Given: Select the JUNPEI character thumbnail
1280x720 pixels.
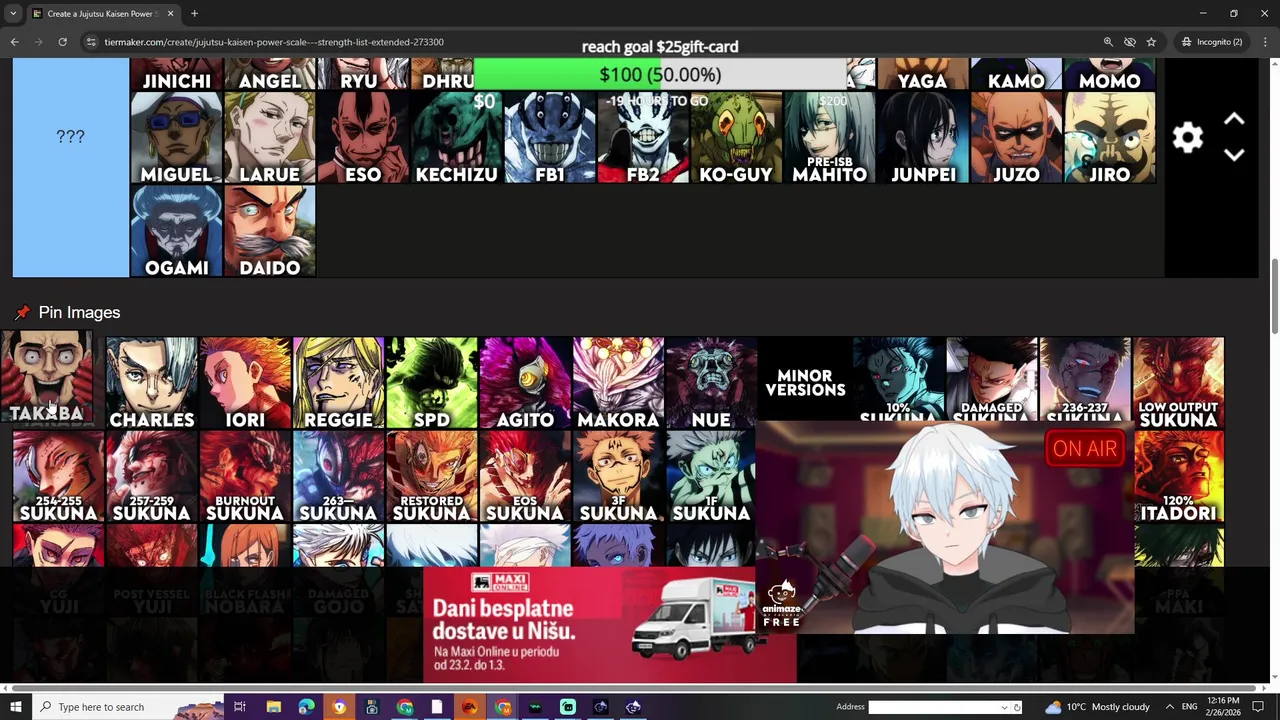Looking at the screenshot, I should [922, 138].
